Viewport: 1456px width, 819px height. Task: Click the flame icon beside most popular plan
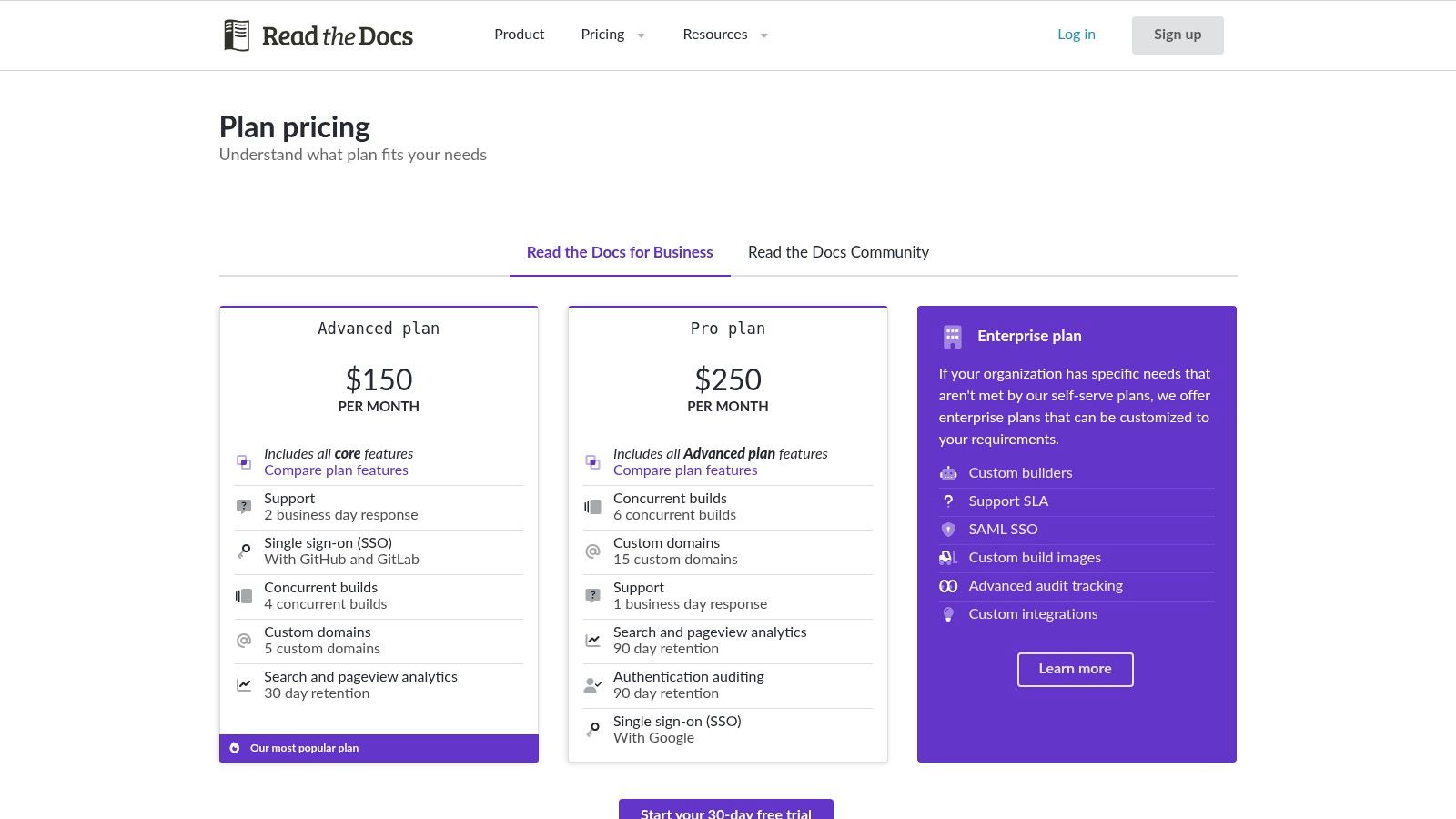[x=235, y=748]
